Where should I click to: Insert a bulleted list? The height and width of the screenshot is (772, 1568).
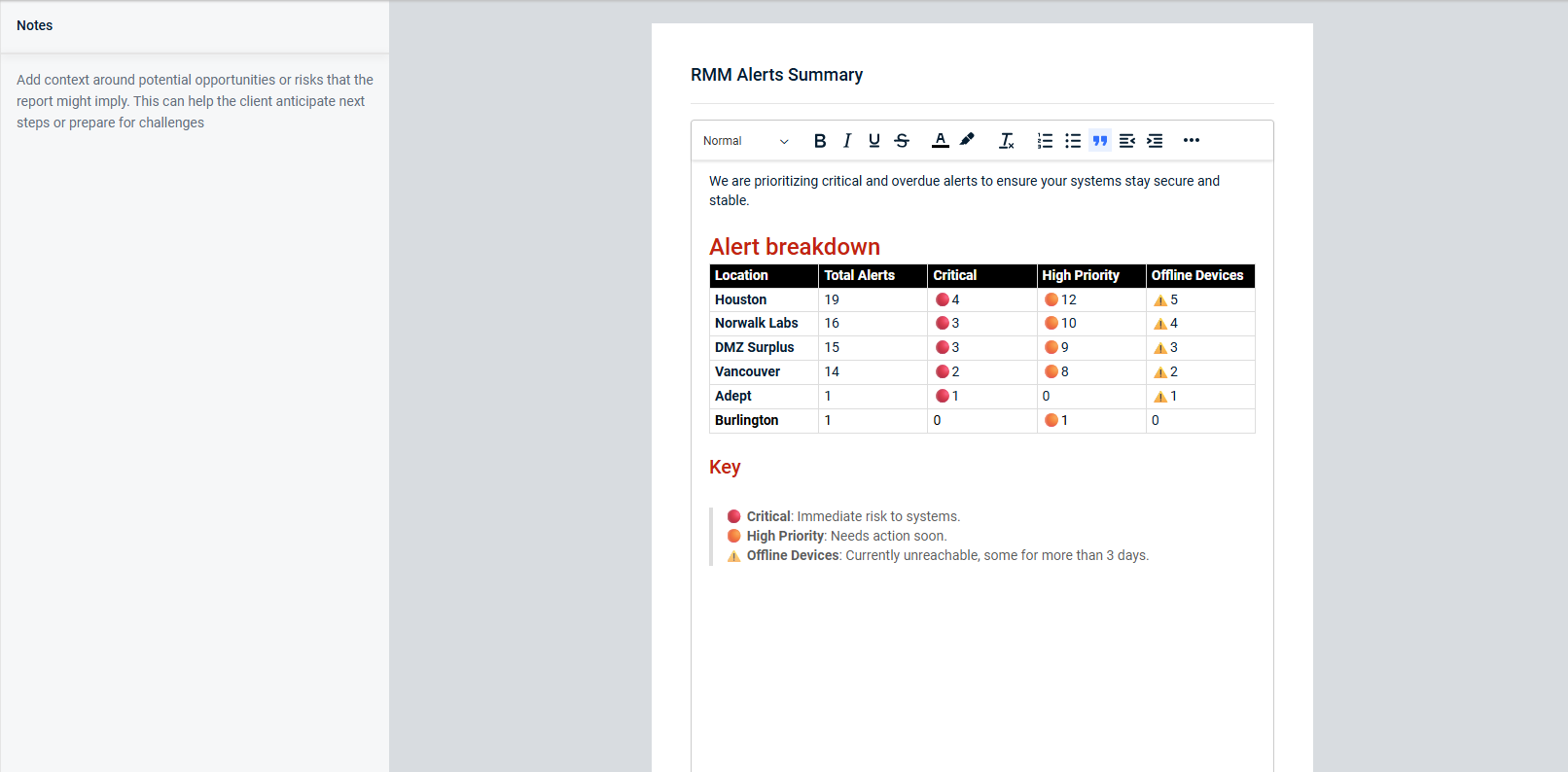click(x=1073, y=141)
